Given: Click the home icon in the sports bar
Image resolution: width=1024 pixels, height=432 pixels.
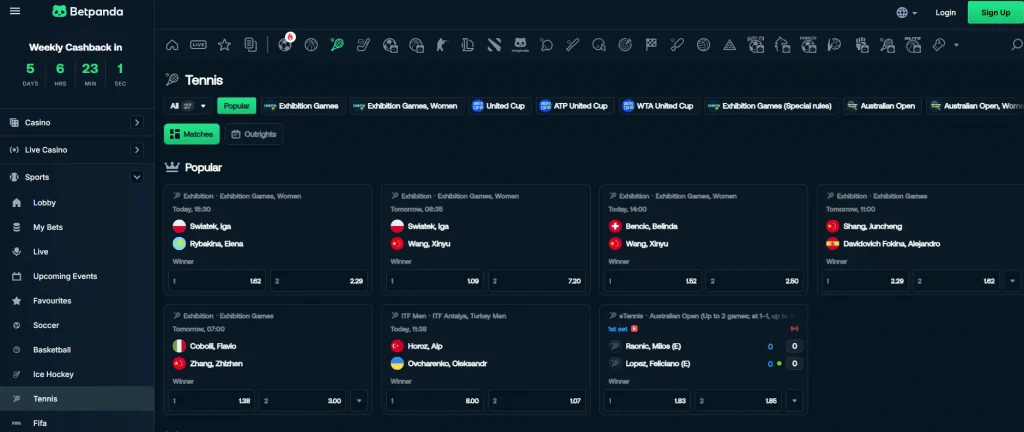Looking at the screenshot, I should click(172, 45).
